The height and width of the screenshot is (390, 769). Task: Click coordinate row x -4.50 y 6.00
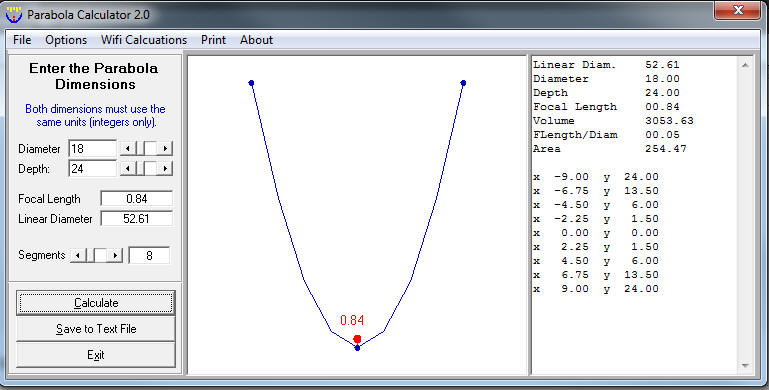click(x=596, y=205)
